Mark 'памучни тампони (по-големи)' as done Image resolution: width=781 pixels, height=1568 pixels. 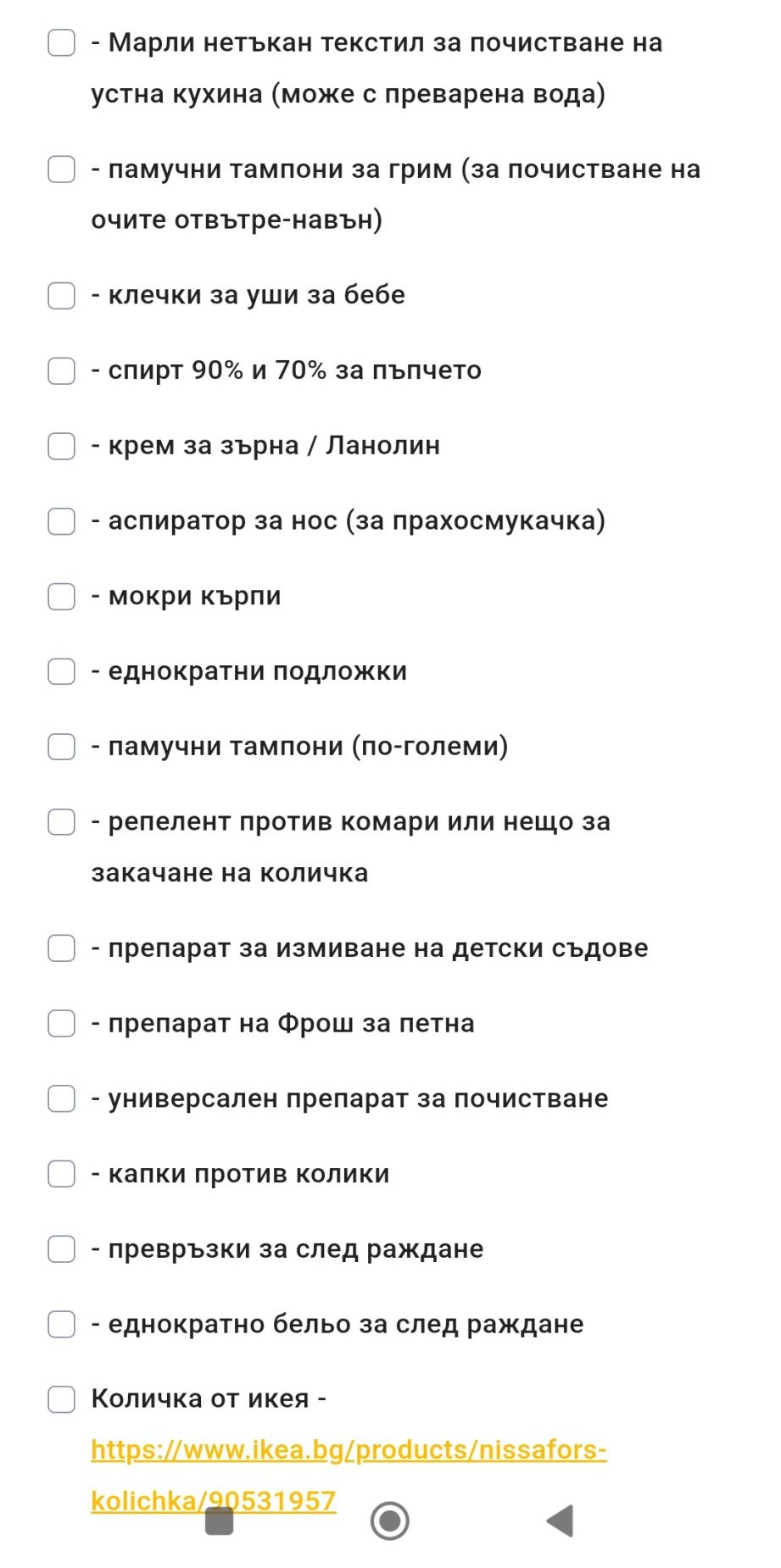pyautogui.click(x=61, y=747)
